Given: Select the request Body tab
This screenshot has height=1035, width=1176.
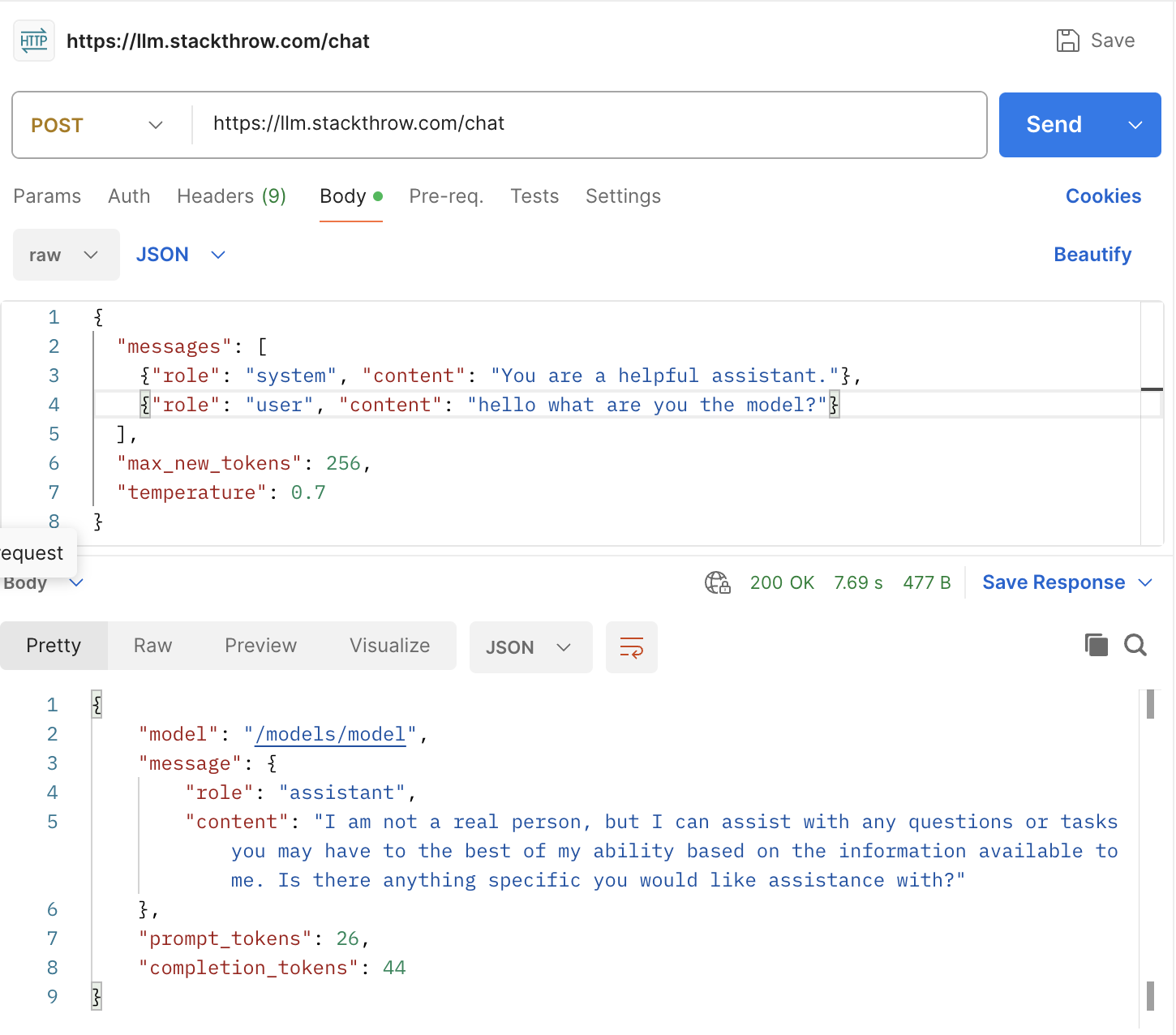Looking at the screenshot, I should point(350,196).
